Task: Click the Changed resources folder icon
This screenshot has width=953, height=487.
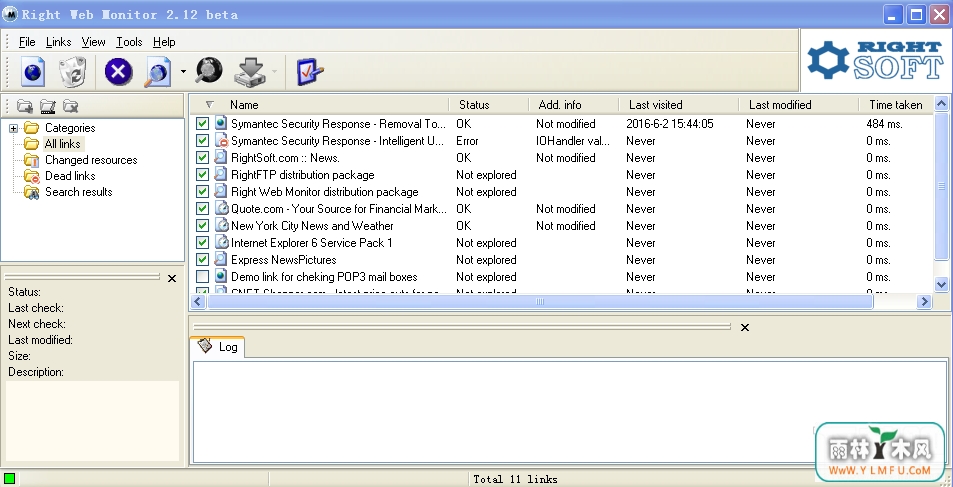Action: (31, 160)
